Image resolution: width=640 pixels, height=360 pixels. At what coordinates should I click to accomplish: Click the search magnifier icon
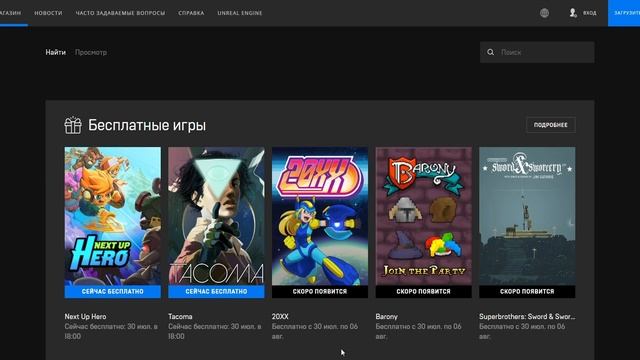tap(490, 52)
